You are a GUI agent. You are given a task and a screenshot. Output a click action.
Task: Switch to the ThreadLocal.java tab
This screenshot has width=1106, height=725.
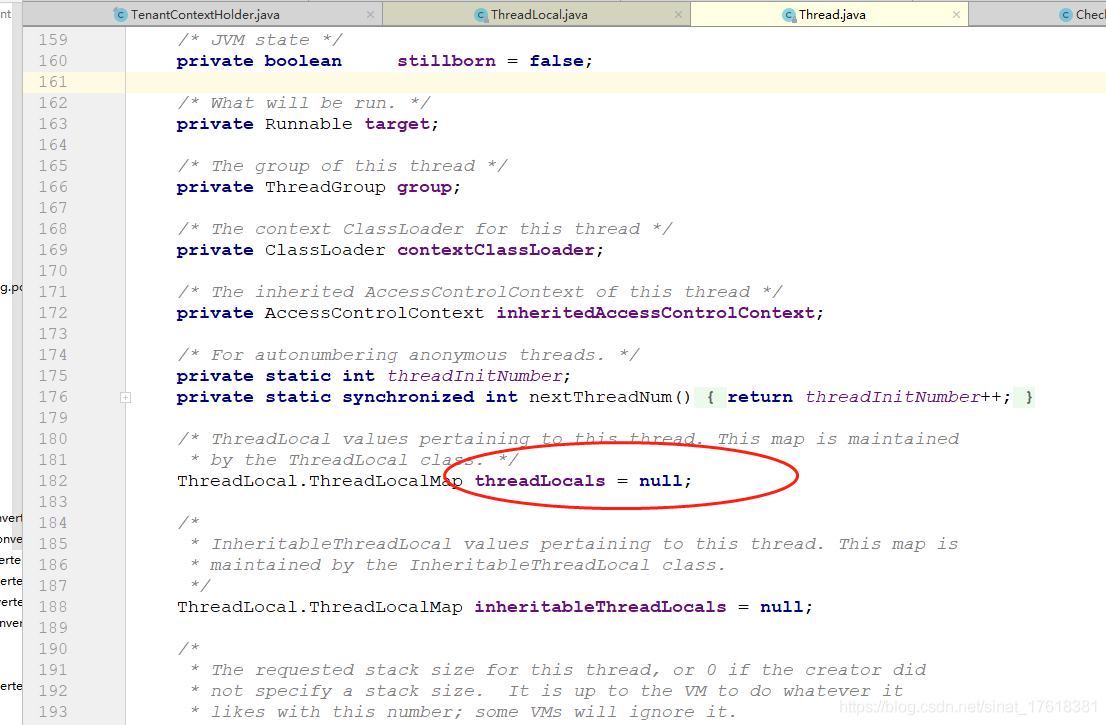point(539,14)
